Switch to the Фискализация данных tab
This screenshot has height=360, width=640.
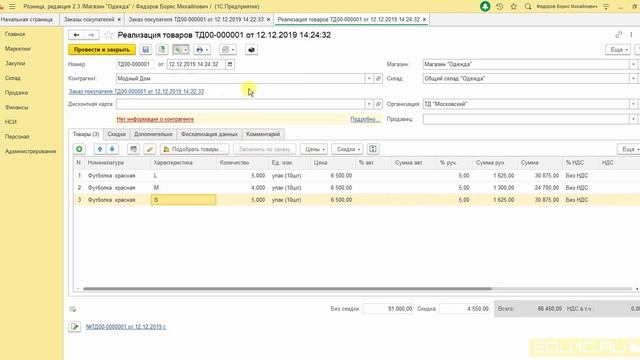click(209, 134)
